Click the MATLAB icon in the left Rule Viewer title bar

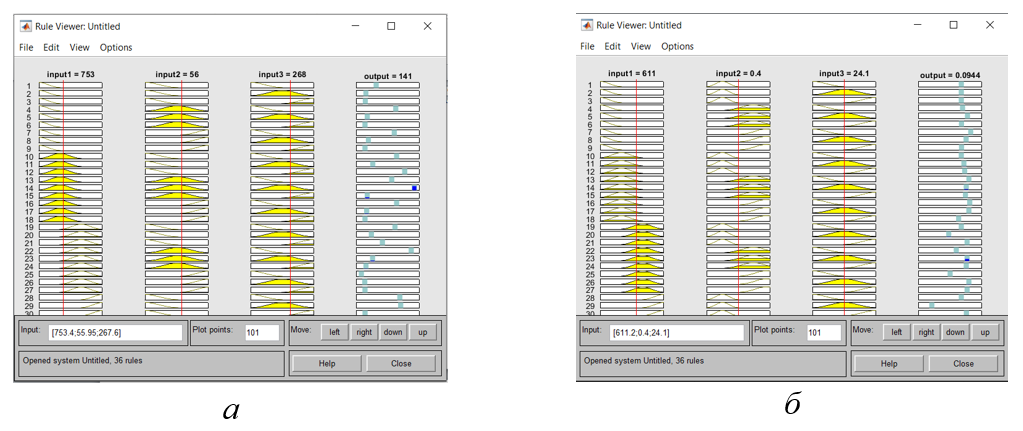26,26
